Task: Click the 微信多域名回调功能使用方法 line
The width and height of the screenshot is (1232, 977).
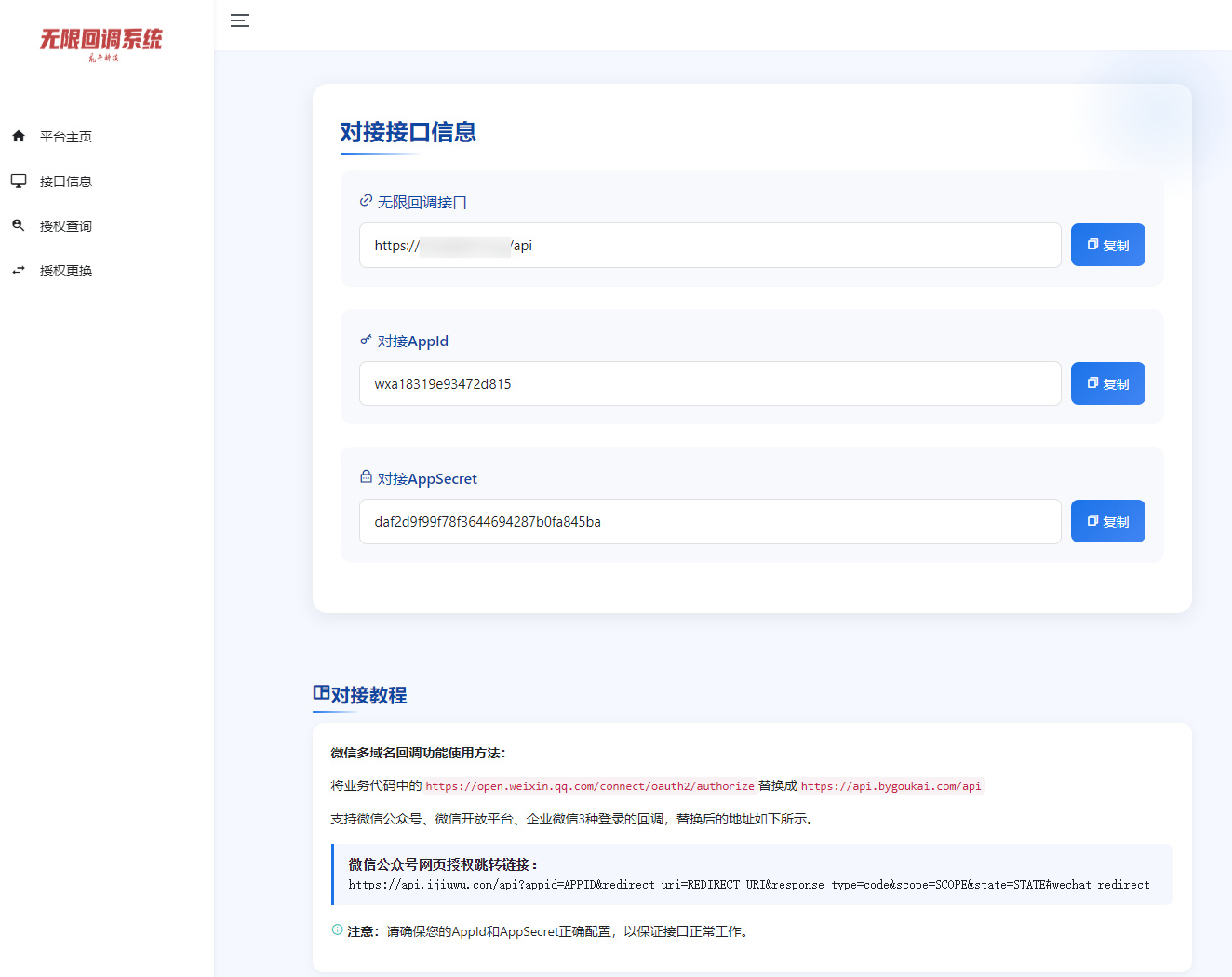Action: (419, 753)
